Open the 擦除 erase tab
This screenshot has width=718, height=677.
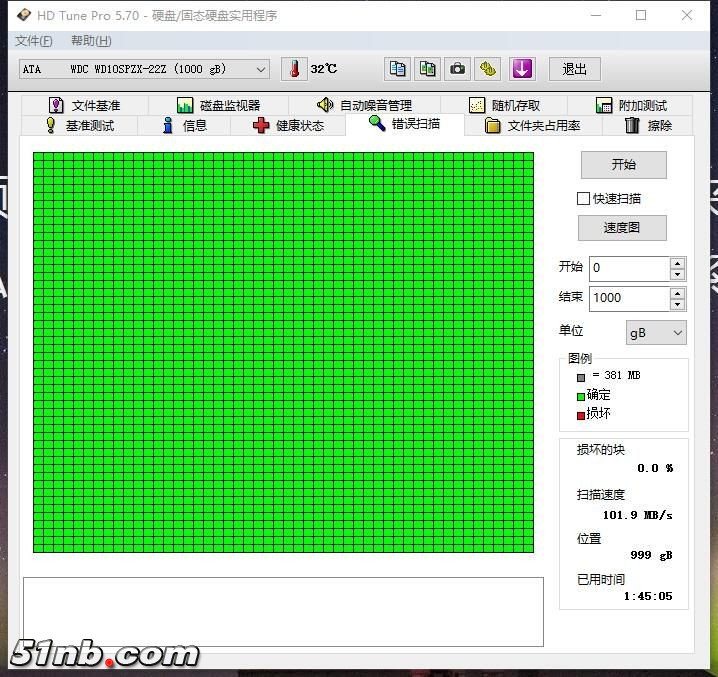point(648,125)
